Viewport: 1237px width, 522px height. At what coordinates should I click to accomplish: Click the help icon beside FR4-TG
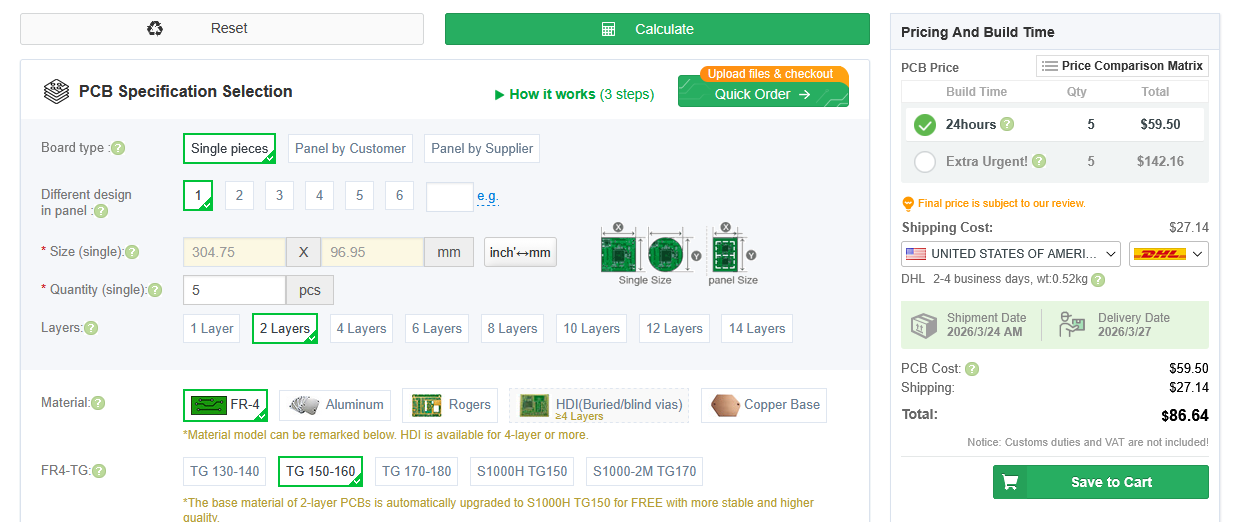tap(99, 471)
